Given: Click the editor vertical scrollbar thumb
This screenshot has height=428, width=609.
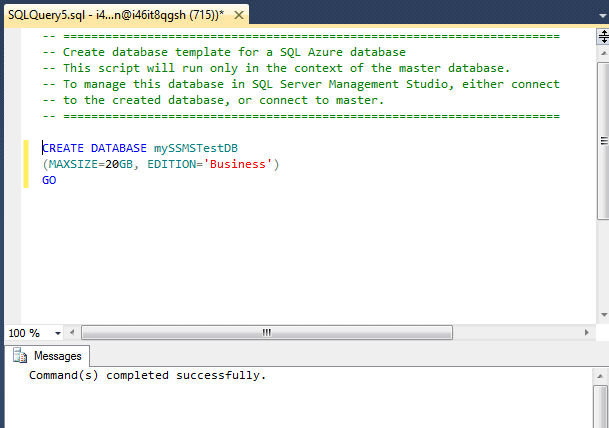Looking at the screenshot, I should [603, 141].
